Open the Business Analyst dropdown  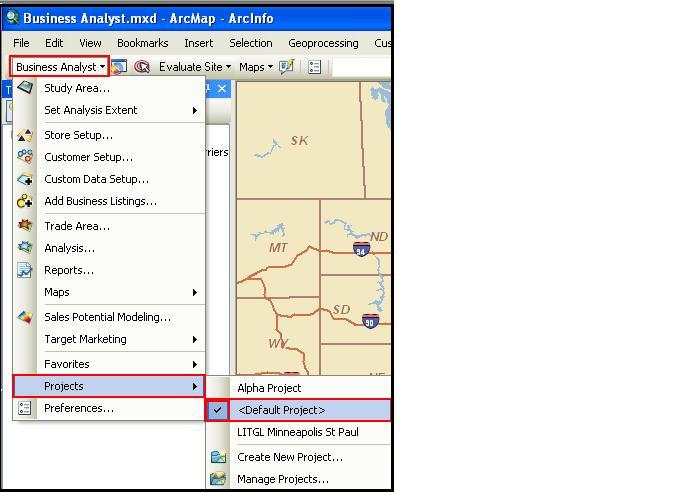pyautogui.click(x=60, y=67)
